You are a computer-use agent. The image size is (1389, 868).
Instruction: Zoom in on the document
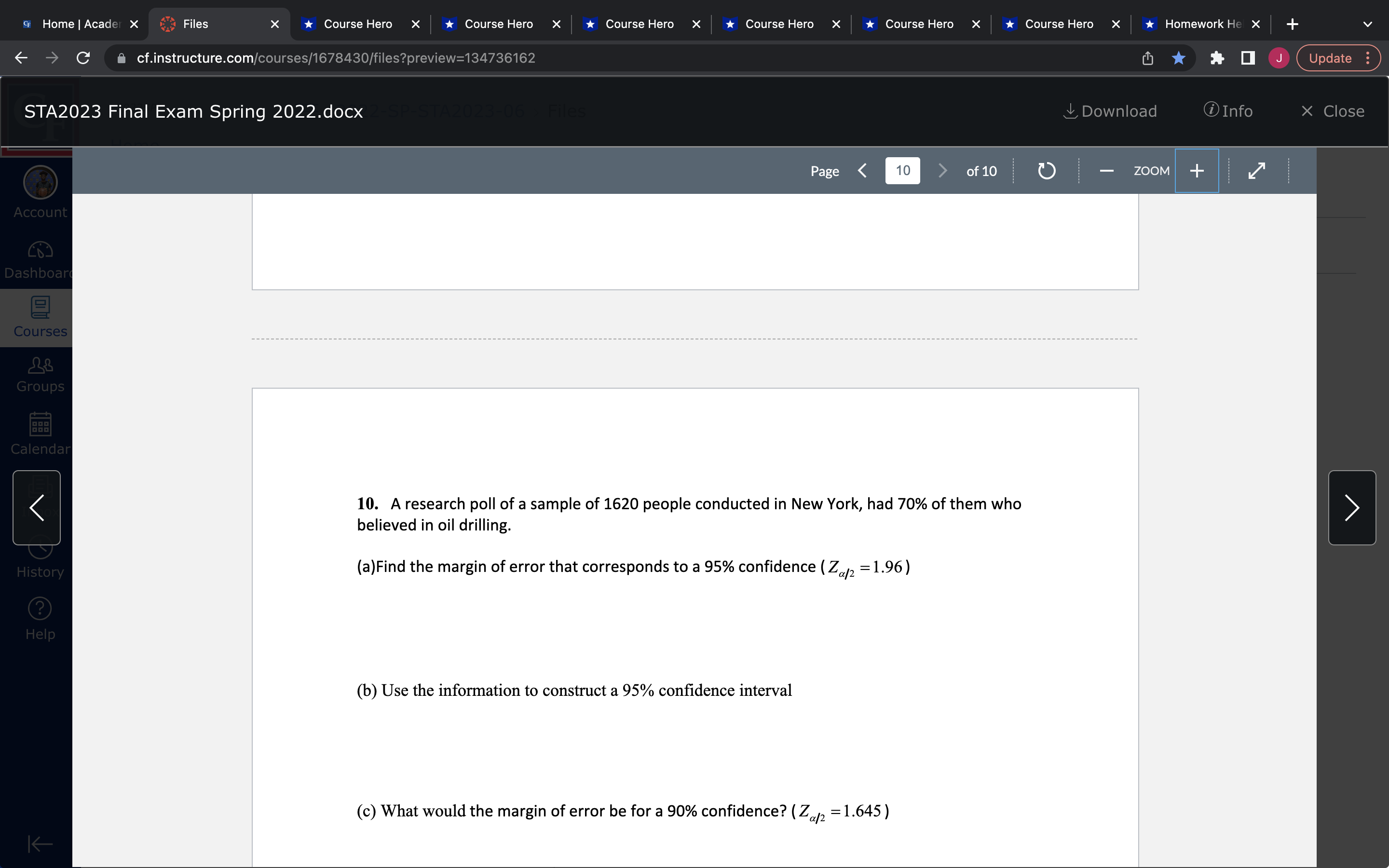pyautogui.click(x=1196, y=171)
